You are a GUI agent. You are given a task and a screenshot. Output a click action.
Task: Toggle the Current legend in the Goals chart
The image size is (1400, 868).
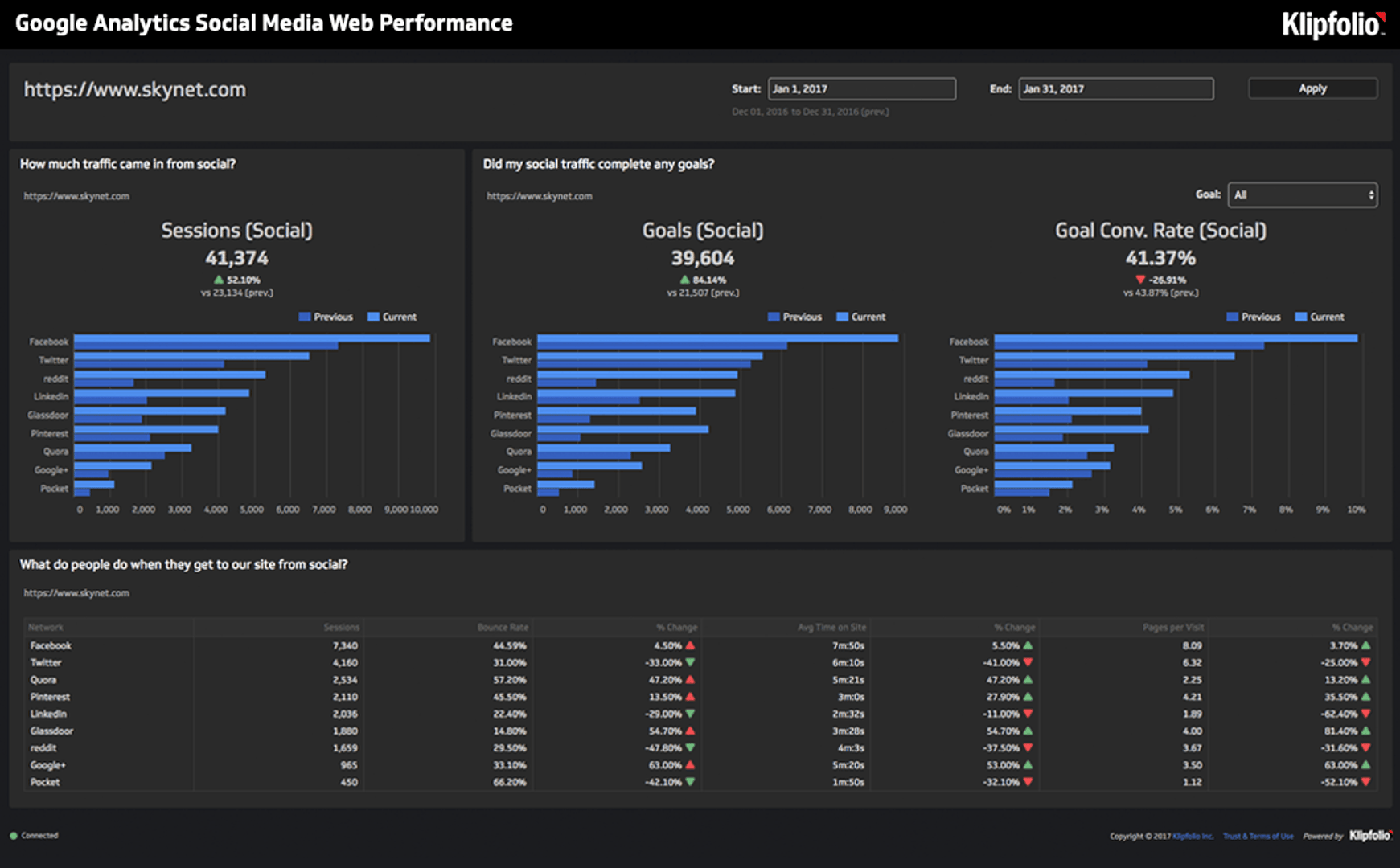pos(860,317)
